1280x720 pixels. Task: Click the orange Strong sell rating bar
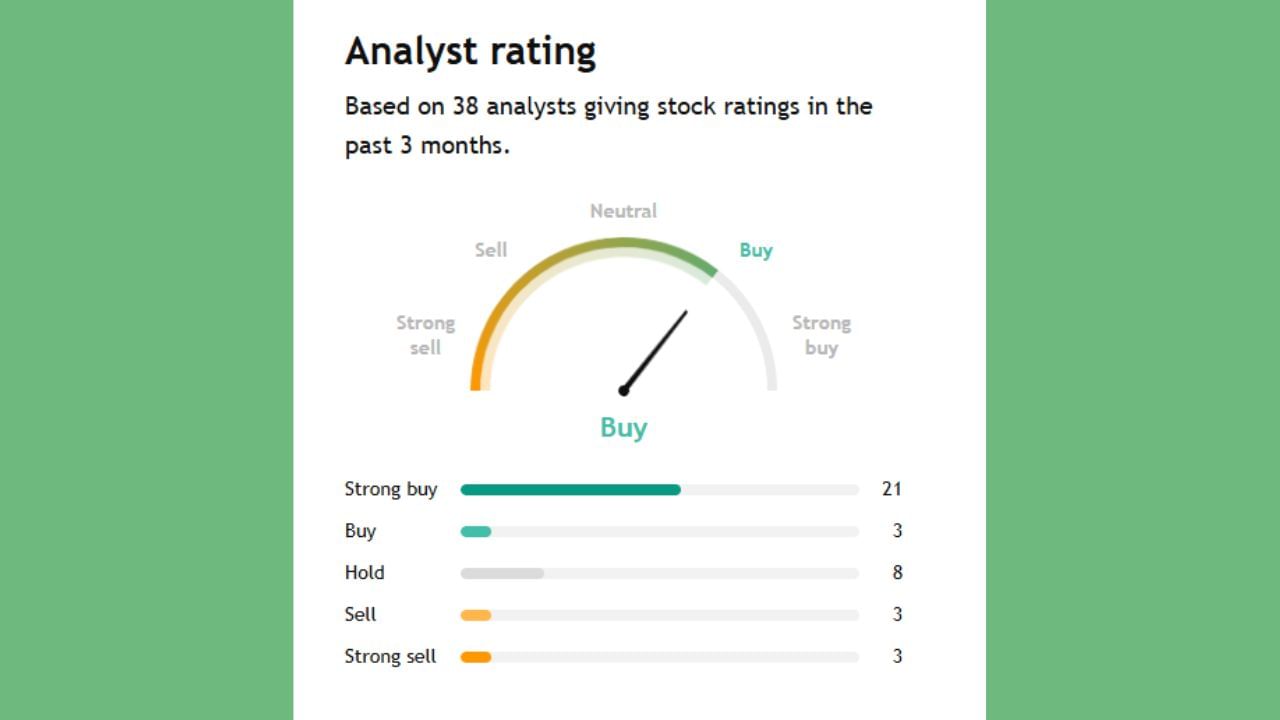pyautogui.click(x=476, y=657)
